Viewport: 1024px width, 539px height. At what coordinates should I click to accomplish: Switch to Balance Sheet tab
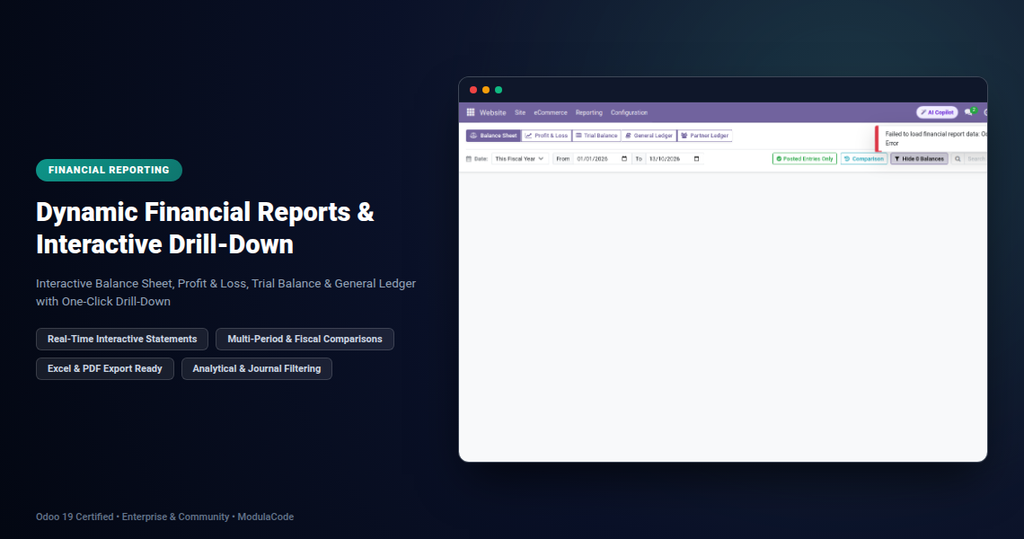tap(493, 135)
